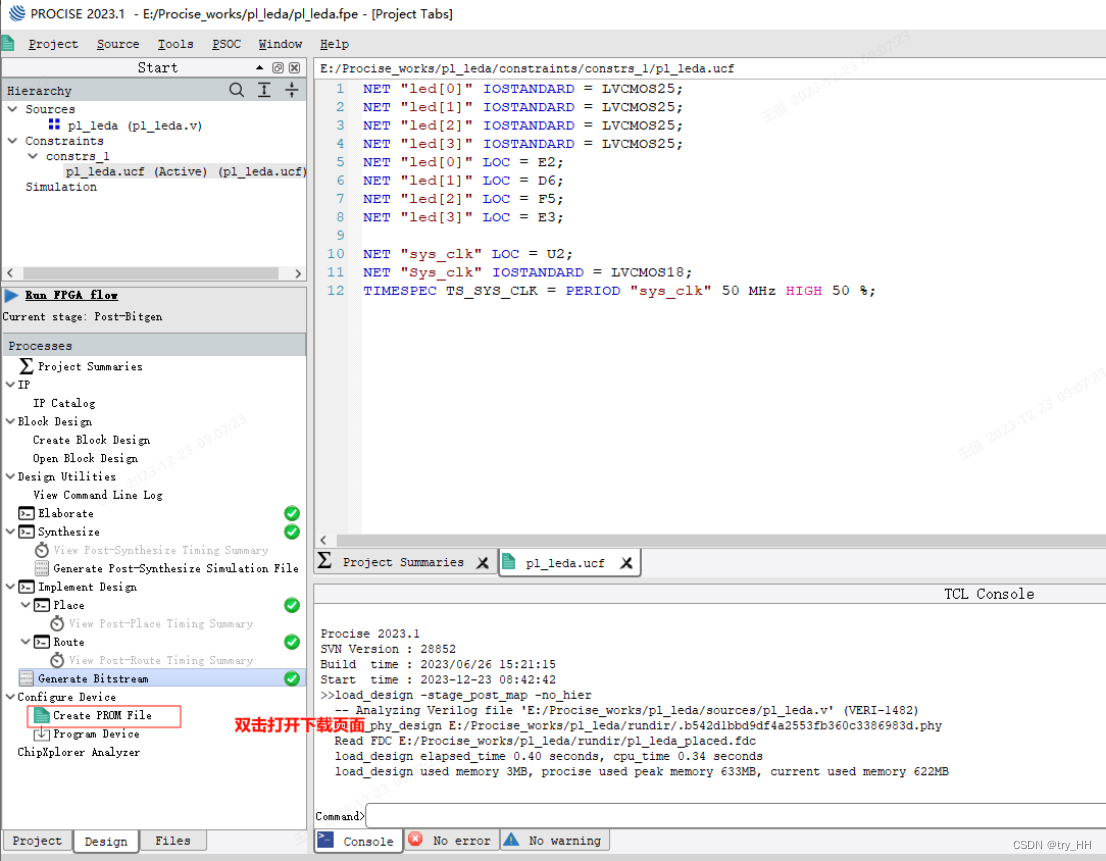Image resolution: width=1106 pixels, height=861 pixels.
Task: Click the Program Device download icon
Action: point(42,733)
